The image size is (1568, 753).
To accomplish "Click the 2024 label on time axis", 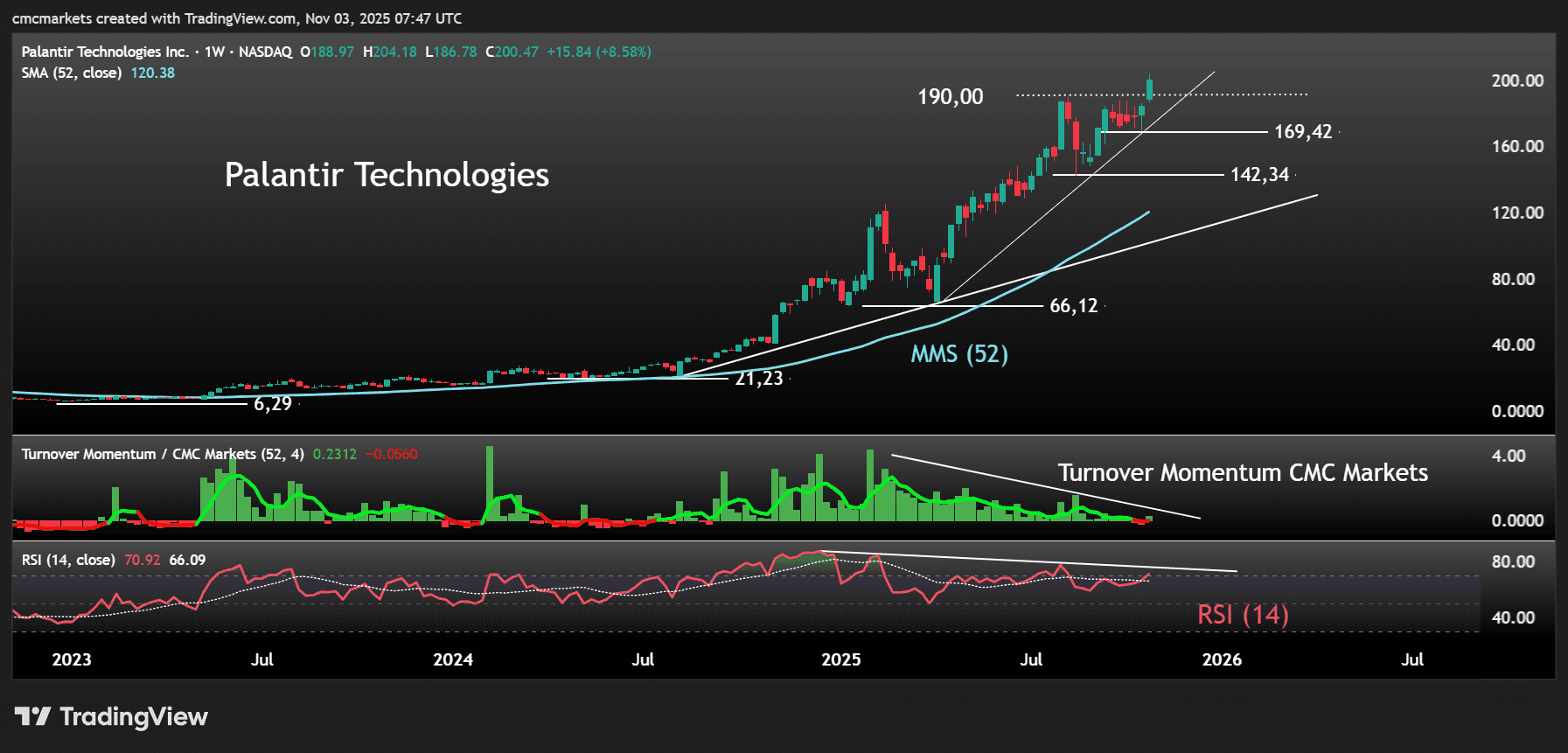I will (453, 659).
